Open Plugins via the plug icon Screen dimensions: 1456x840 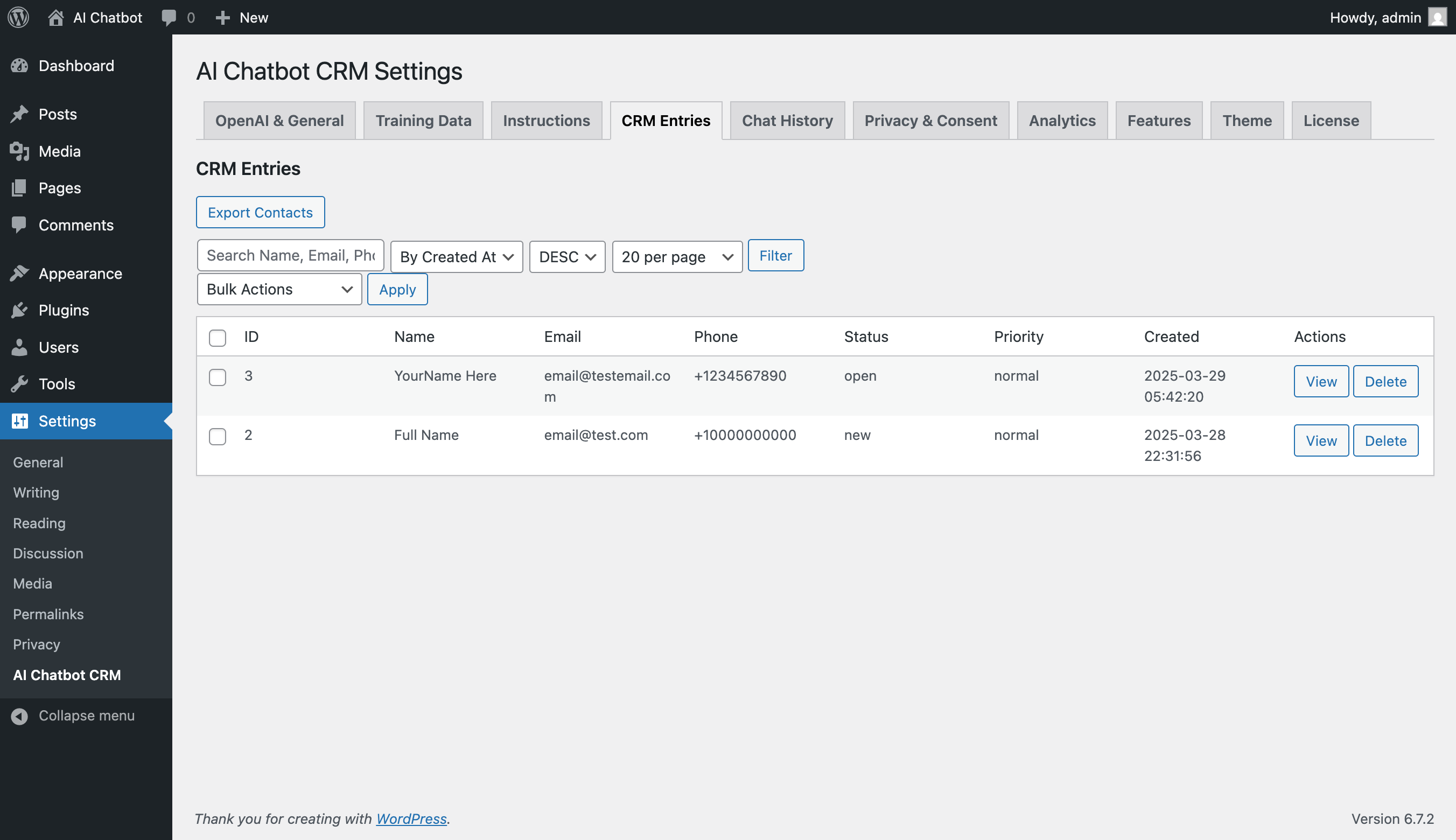(19, 310)
